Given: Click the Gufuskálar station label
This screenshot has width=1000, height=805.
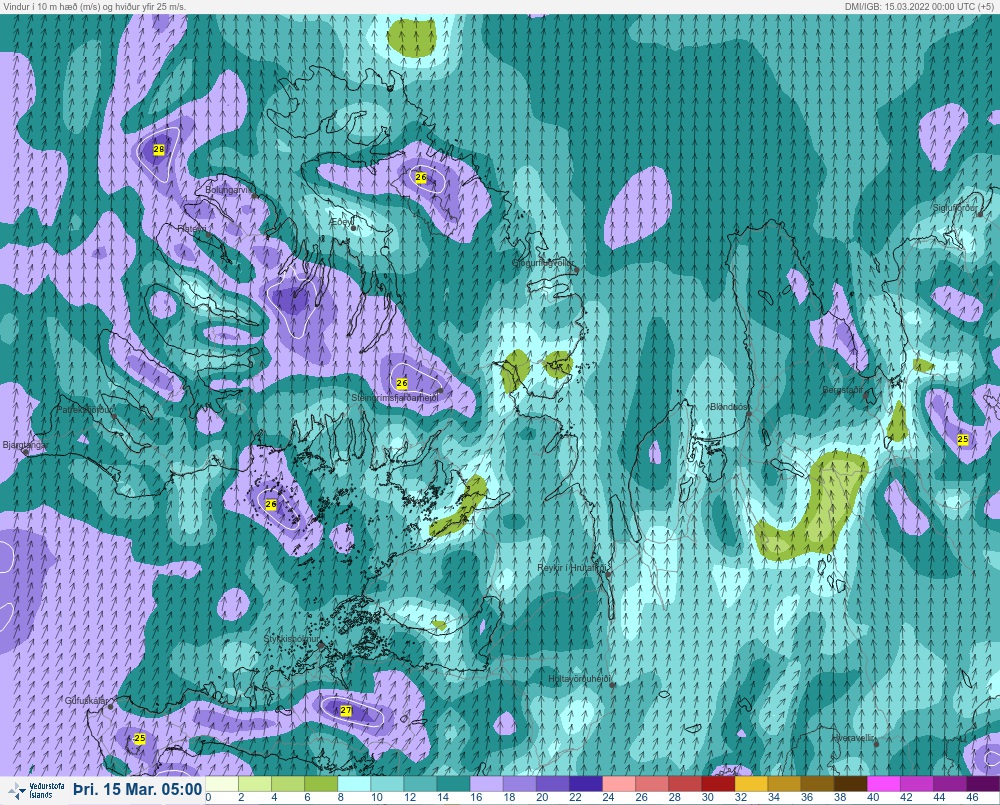Looking at the screenshot, I should [86, 701].
